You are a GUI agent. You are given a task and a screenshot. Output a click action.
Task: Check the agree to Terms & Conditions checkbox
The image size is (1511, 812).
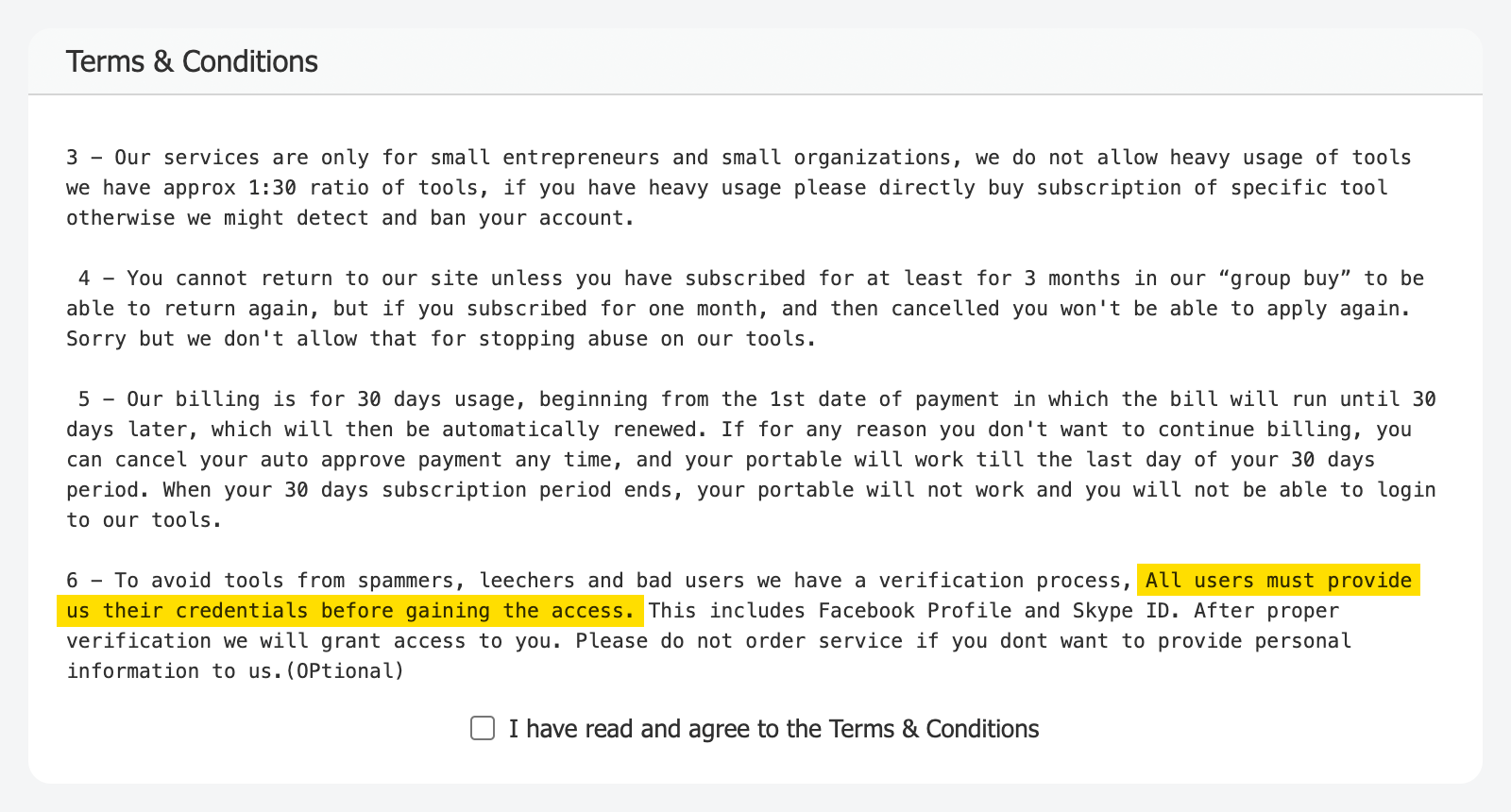[x=483, y=728]
